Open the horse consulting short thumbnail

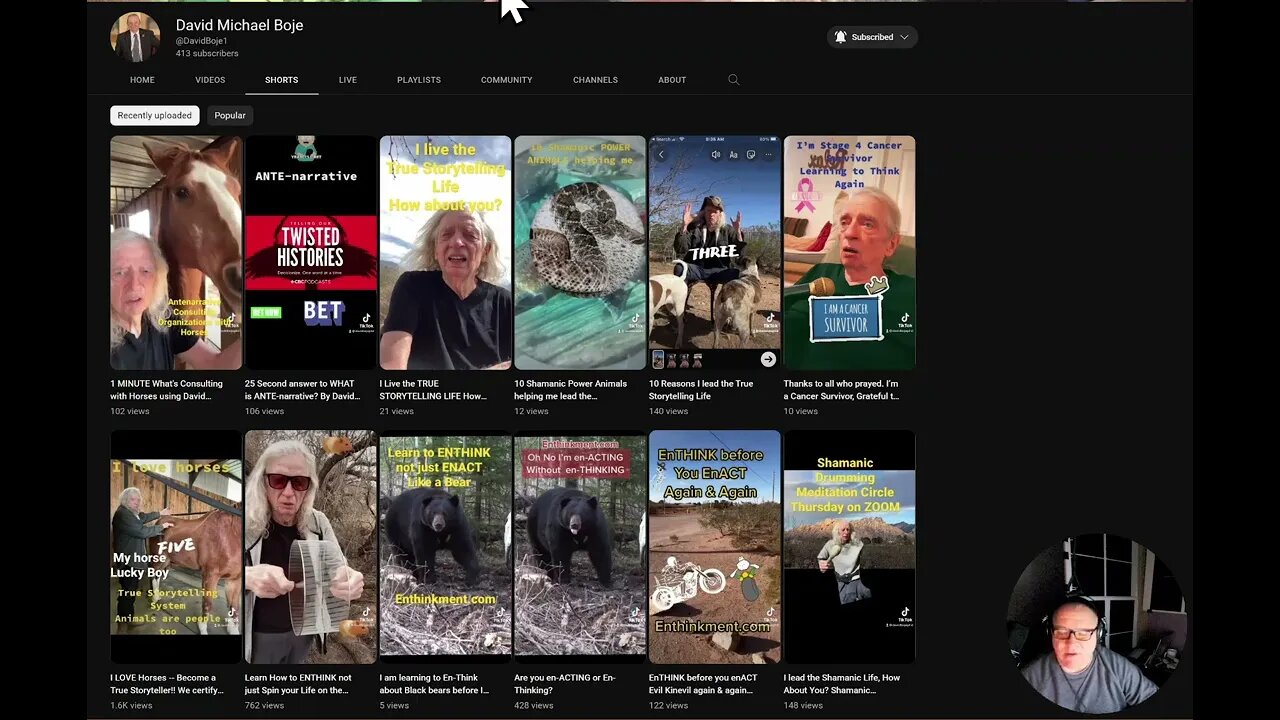coord(176,253)
